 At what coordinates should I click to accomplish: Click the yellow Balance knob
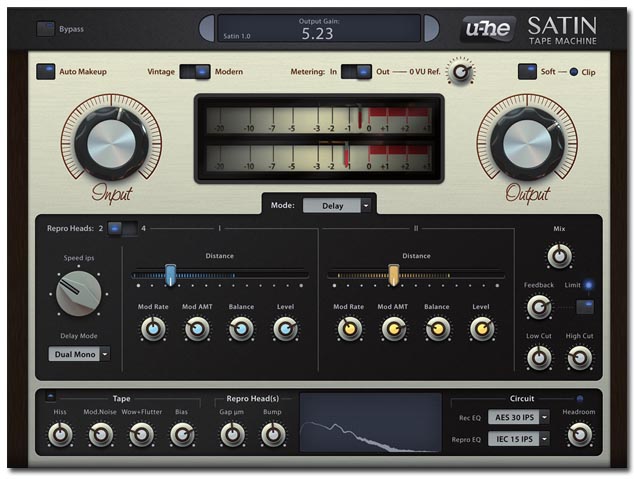click(437, 329)
